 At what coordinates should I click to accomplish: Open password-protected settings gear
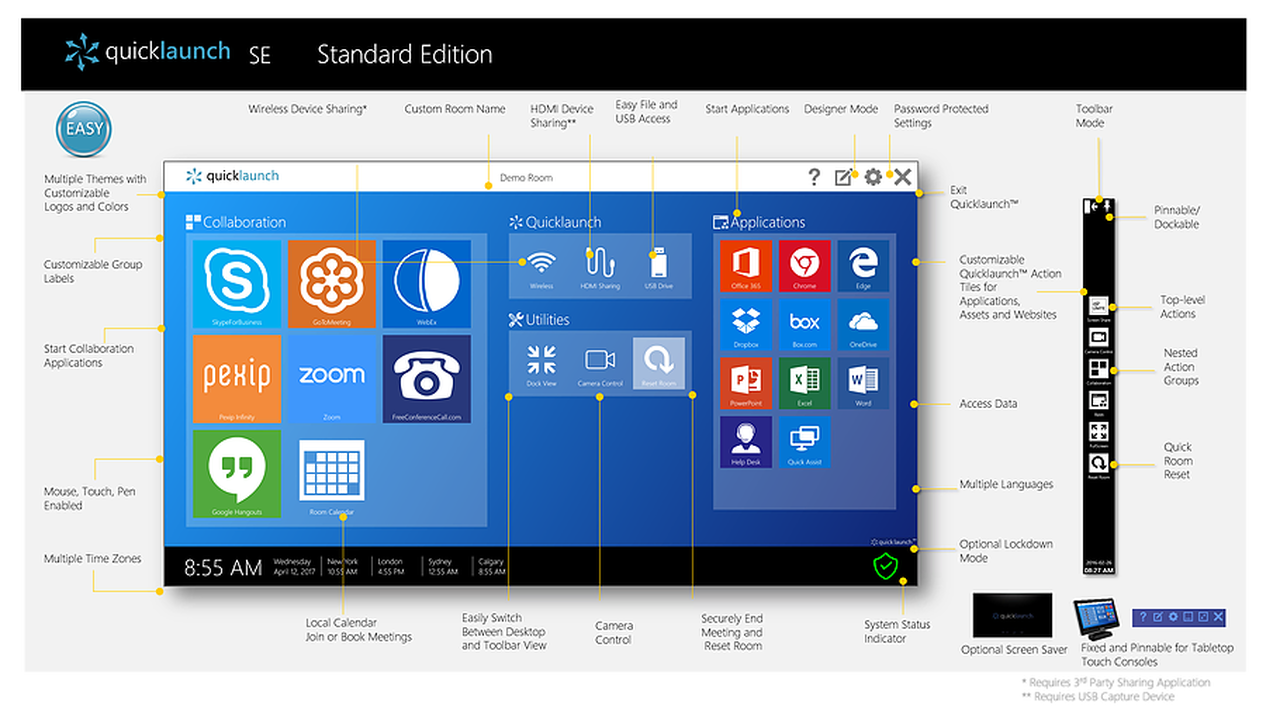click(x=873, y=177)
